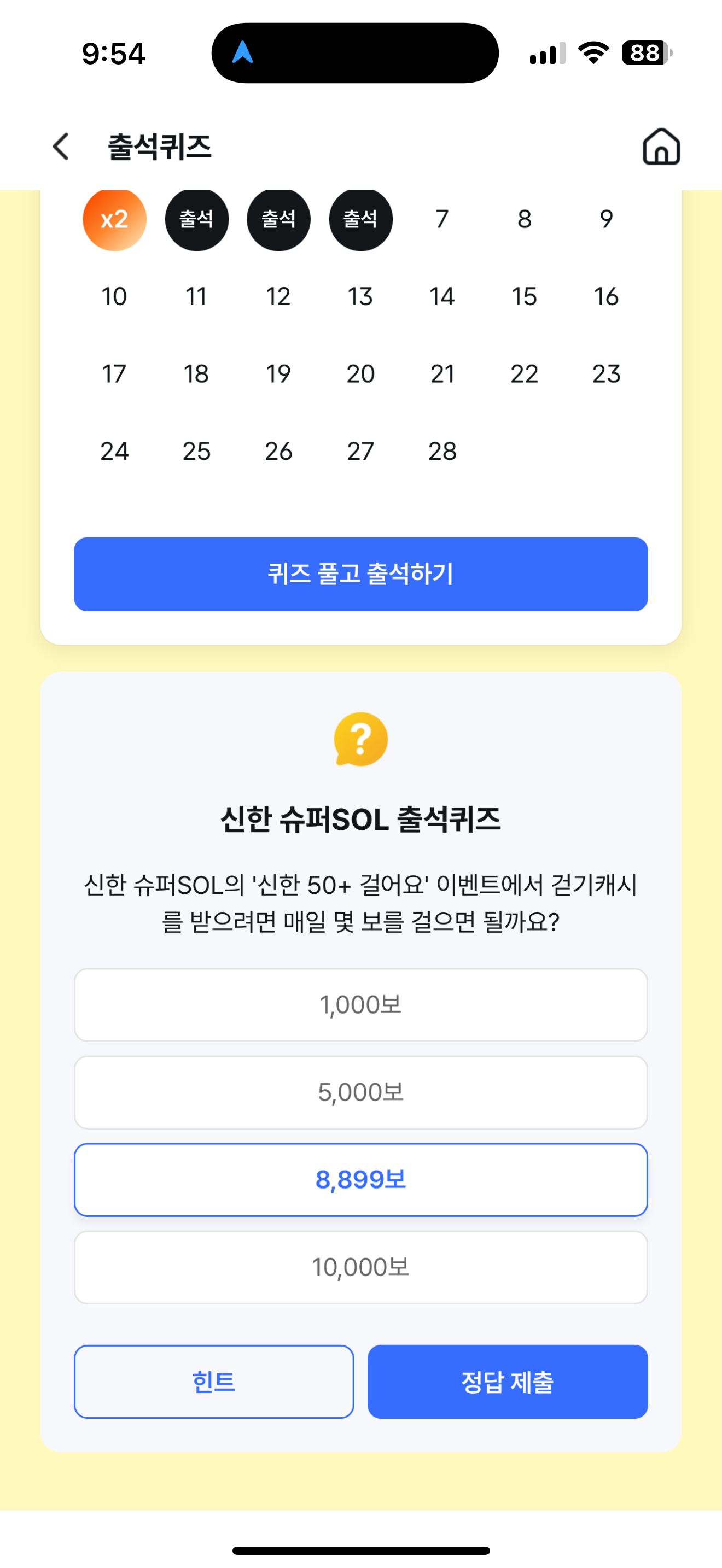Open the home icon
The height and width of the screenshot is (1568, 722).
[x=661, y=147]
